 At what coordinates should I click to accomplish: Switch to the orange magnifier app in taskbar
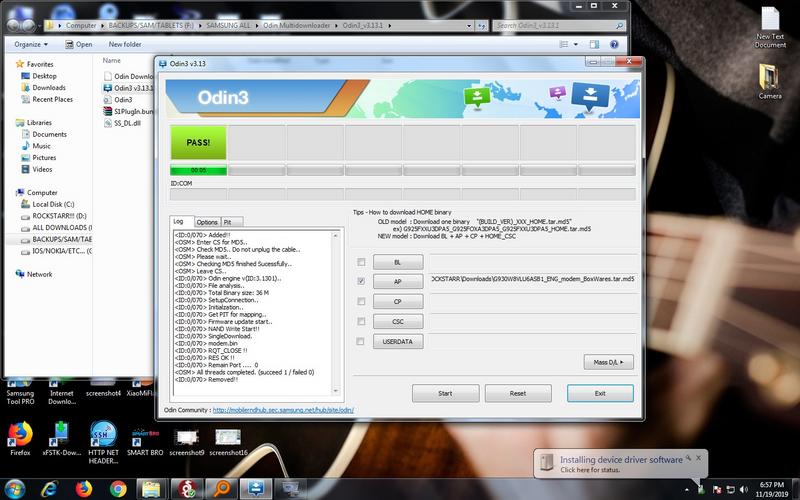(x=221, y=489)
